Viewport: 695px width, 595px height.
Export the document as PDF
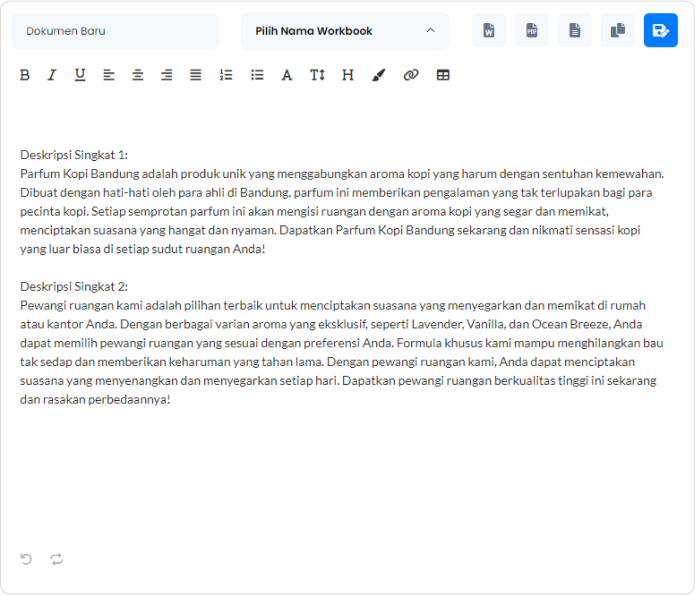pos(532,31)
